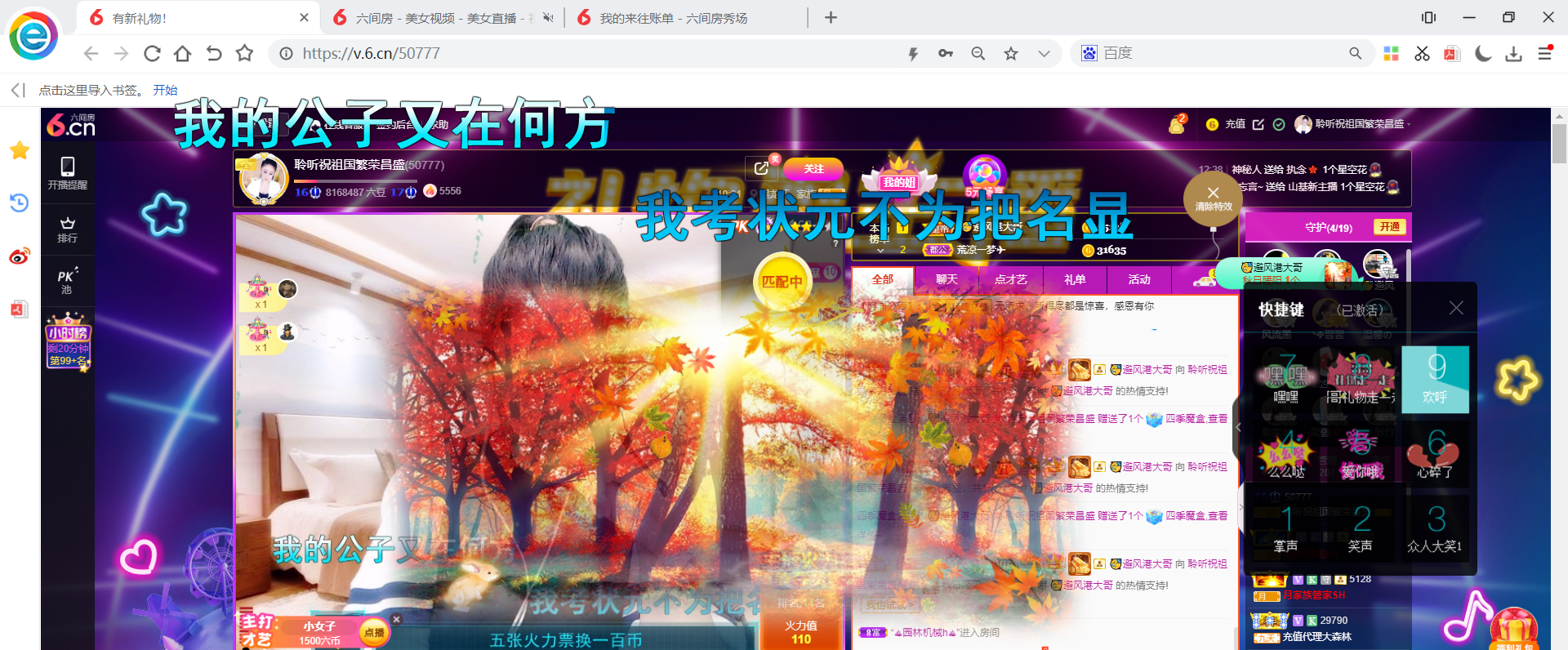
Task: Close the 快捷键 shortcuts panel
Action: [1456, 308]
